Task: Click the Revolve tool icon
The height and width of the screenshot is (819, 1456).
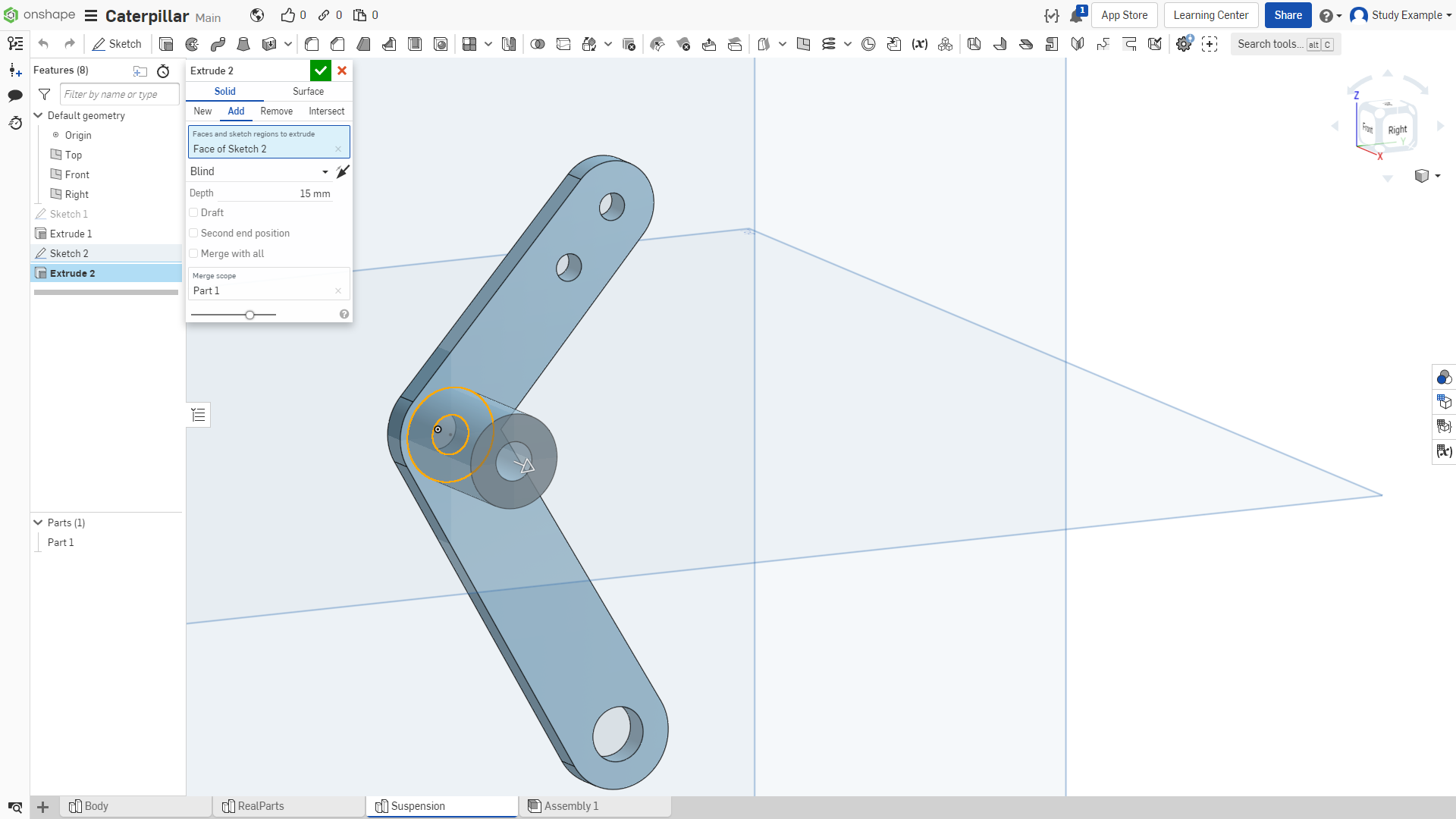Action: (x=192, y=44)
